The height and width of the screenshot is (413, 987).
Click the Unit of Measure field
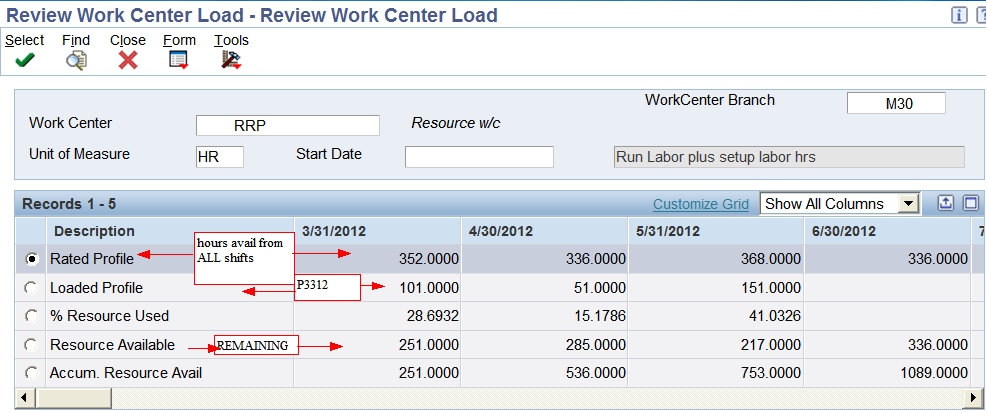click(220, 157)
